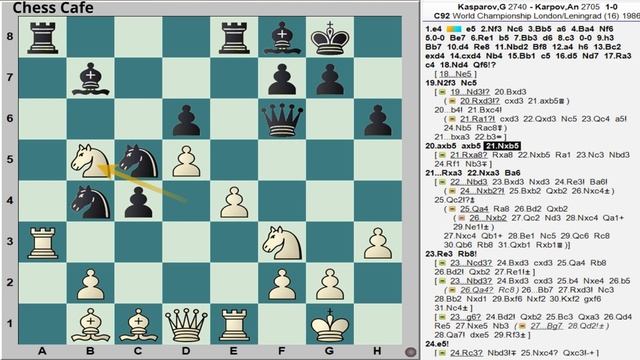
Task: Go to sub-variation move 26...Nxb2
Action: point(488,218)
